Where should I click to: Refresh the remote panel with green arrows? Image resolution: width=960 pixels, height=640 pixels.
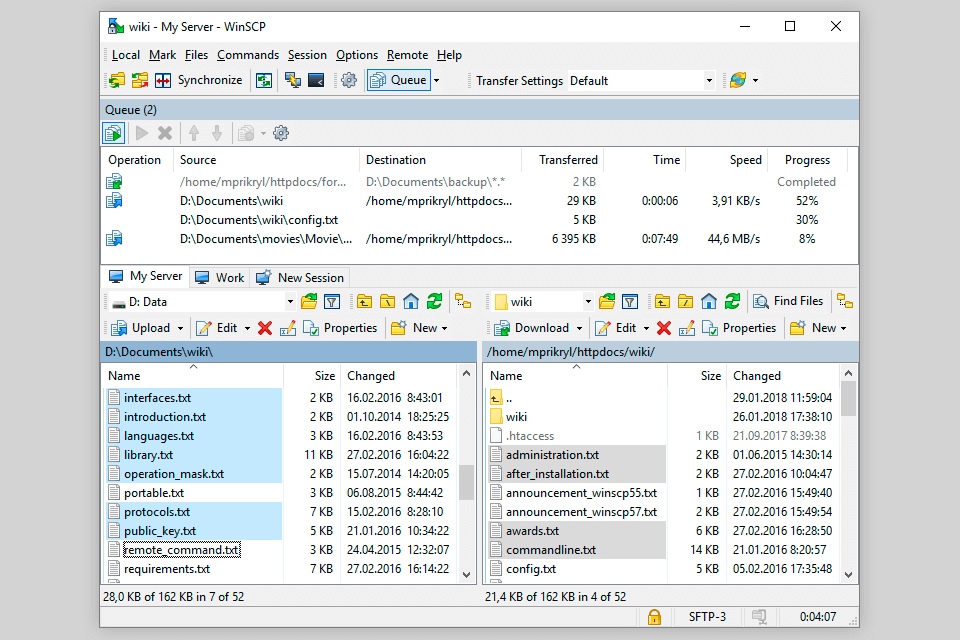pyautogui.click(x=732, y=301)
